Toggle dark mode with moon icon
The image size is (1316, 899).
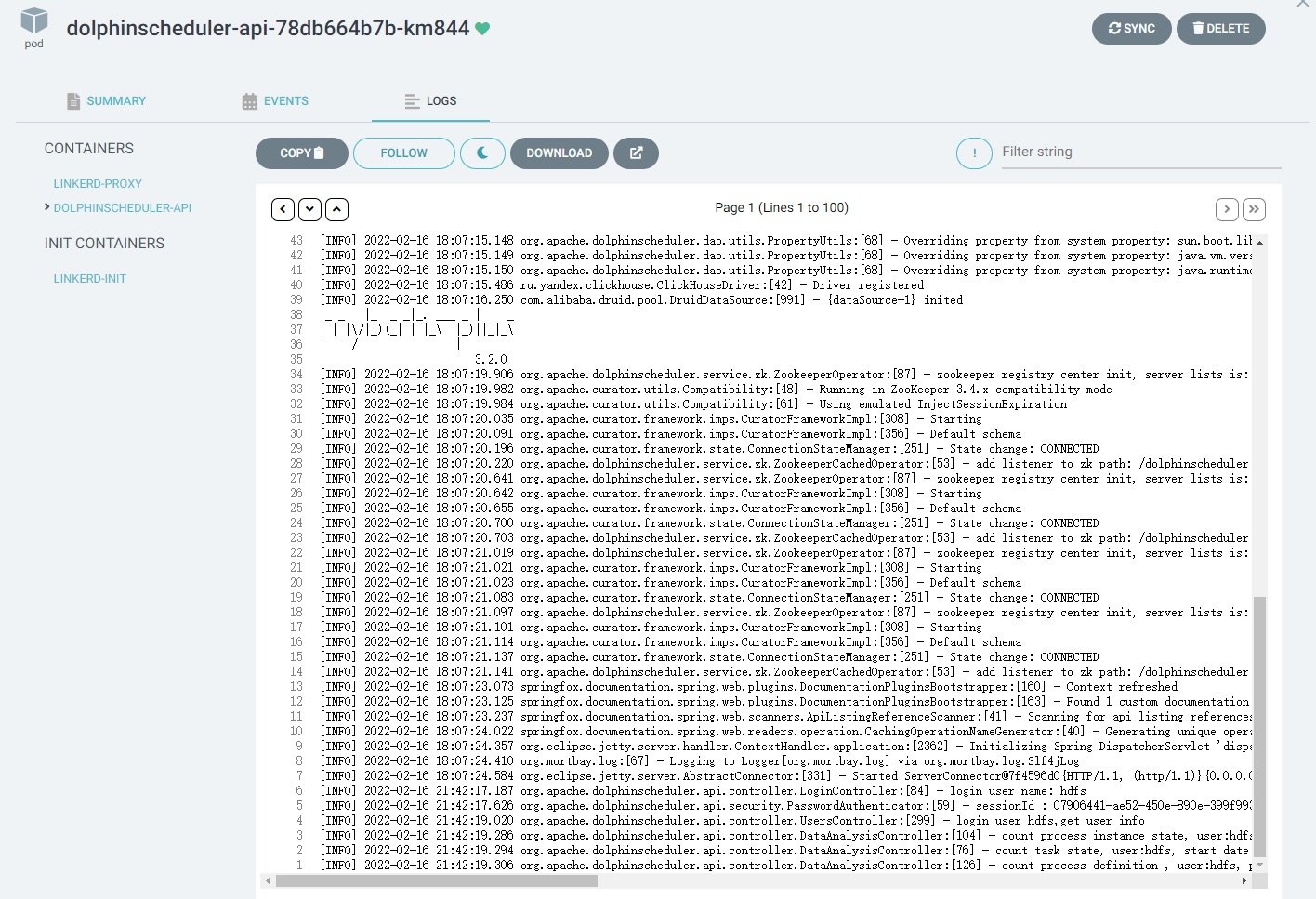click(482, 153)
